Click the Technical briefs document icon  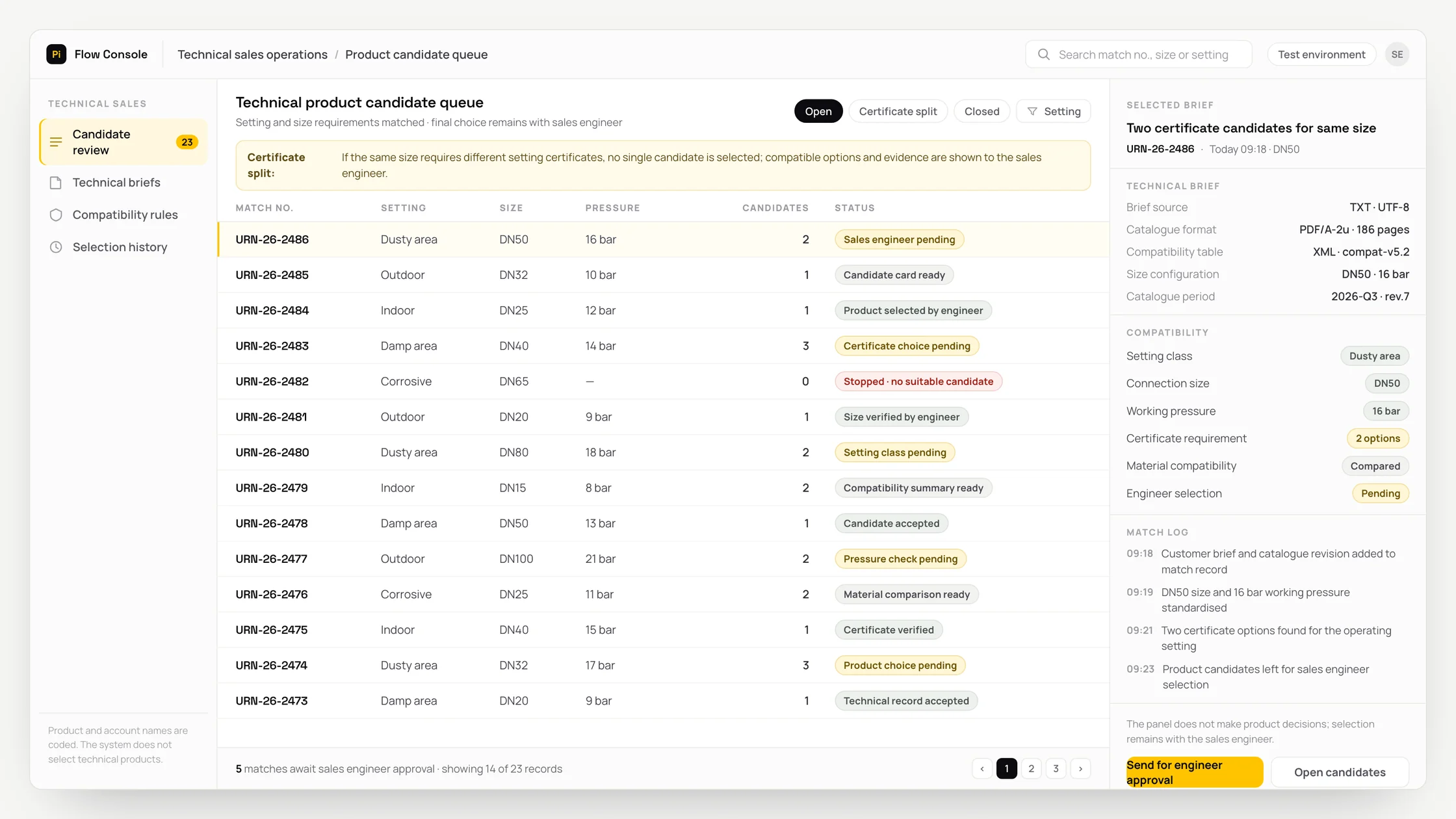[56, 183]
